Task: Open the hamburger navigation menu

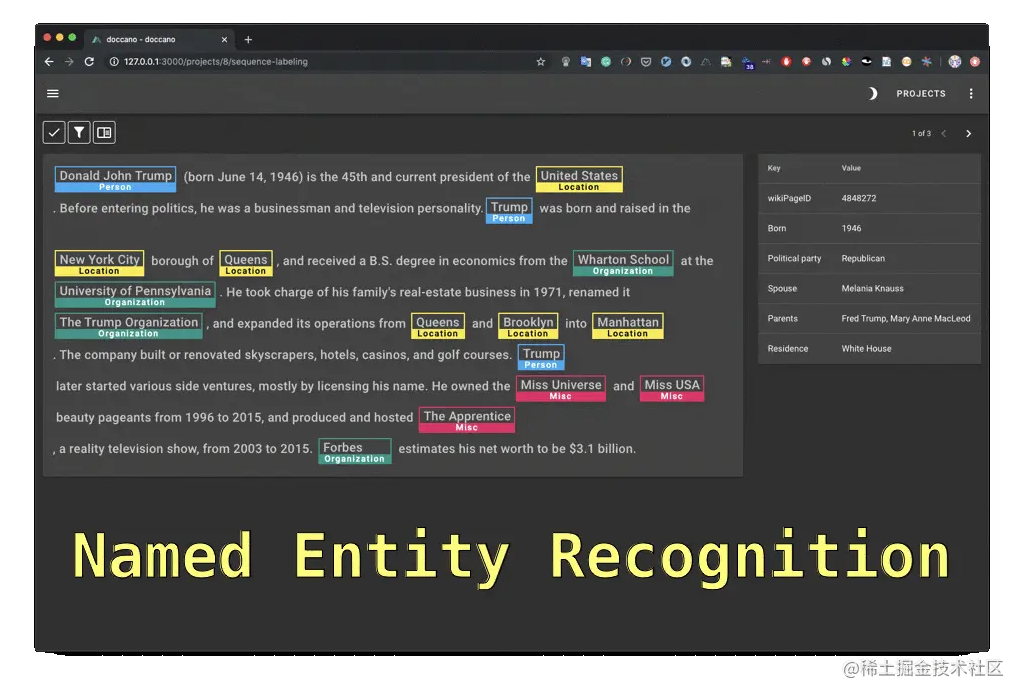Action: (53, 93)
